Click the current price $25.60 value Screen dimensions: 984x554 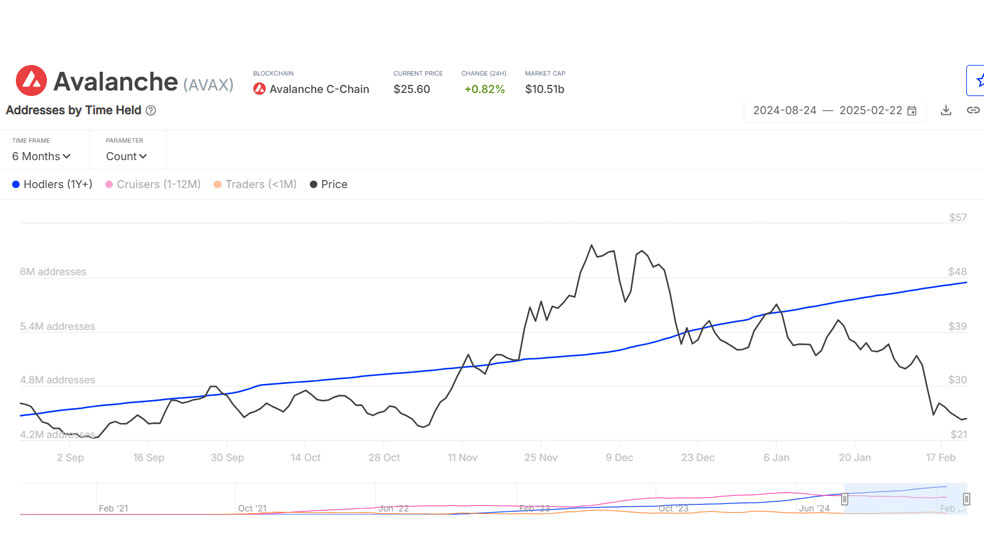[412, 89]
